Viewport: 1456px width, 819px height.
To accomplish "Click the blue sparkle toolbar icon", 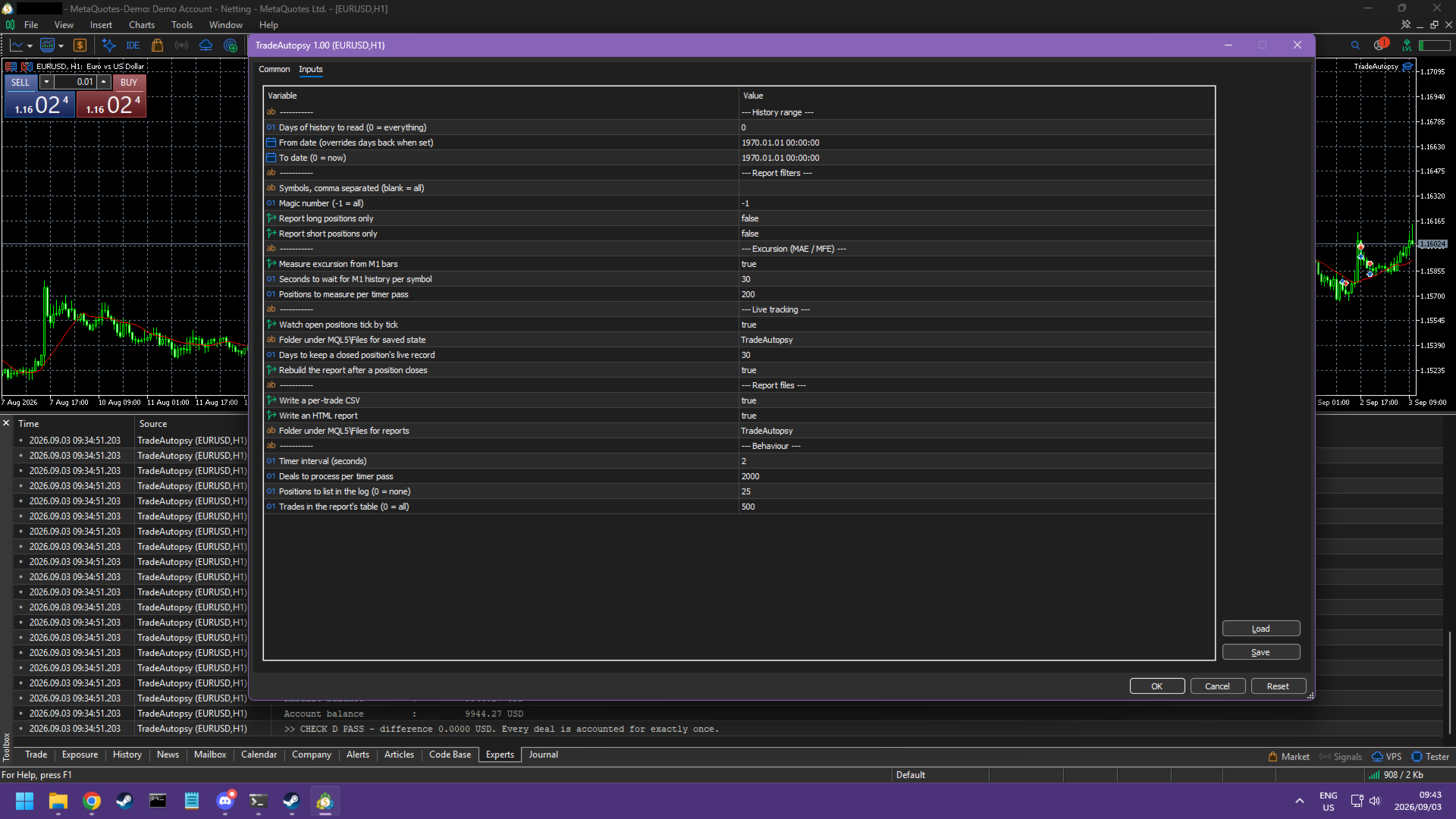I will click(x=108, y=45).
